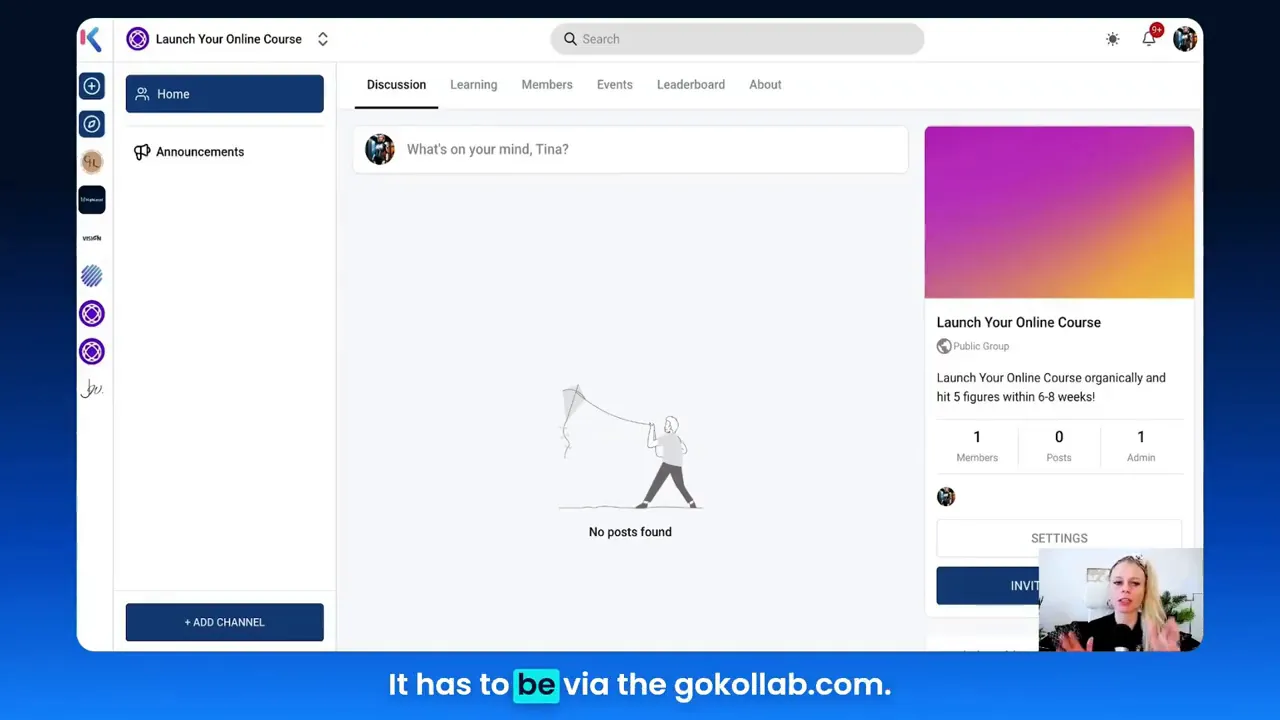This screenshot has width=1280, height=720.
Task: Open the blue striped circle group
Action: [x=92, y=276]
